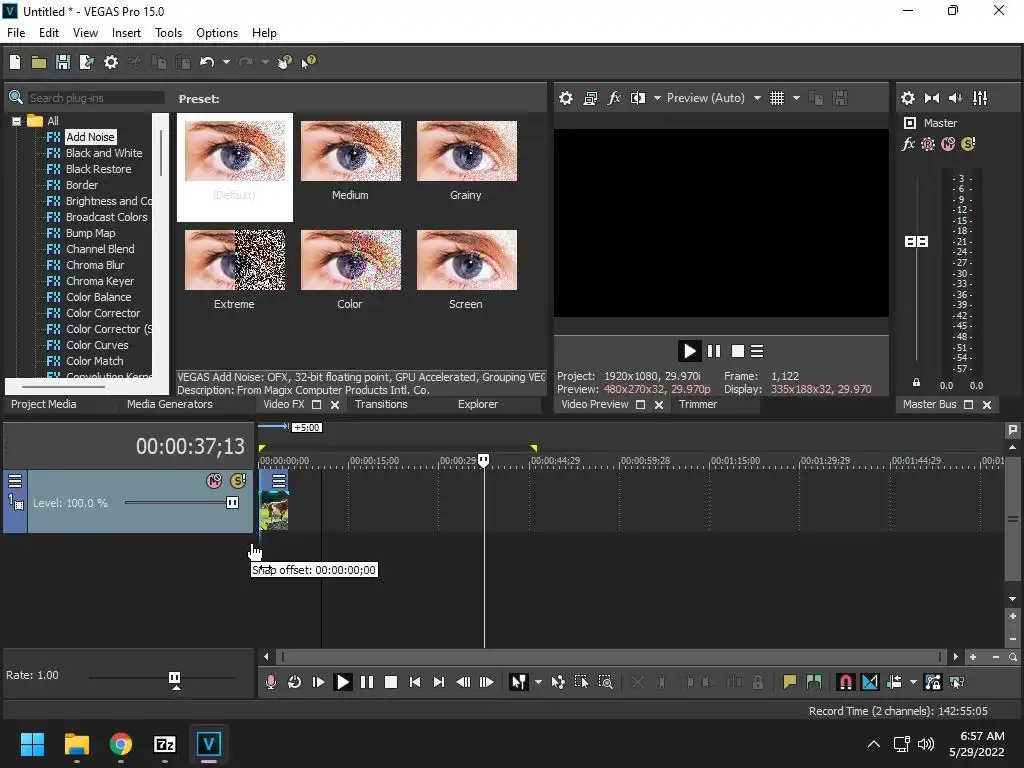
Task: Click the Undo arrow icon
Action: (207, 62)
